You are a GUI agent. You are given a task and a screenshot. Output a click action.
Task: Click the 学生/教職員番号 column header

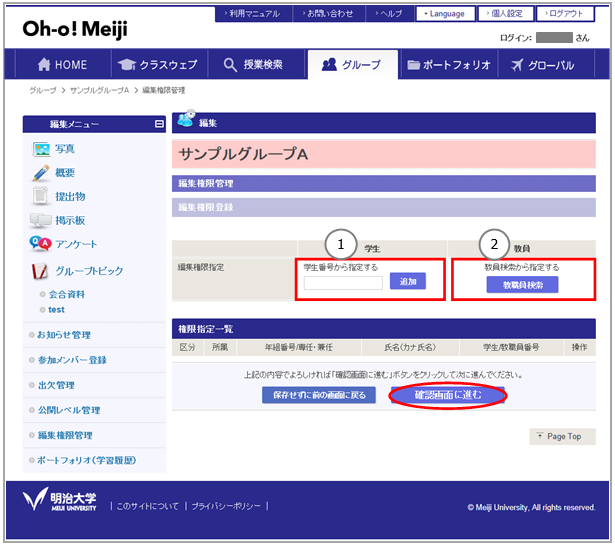(x=511, y=348)
